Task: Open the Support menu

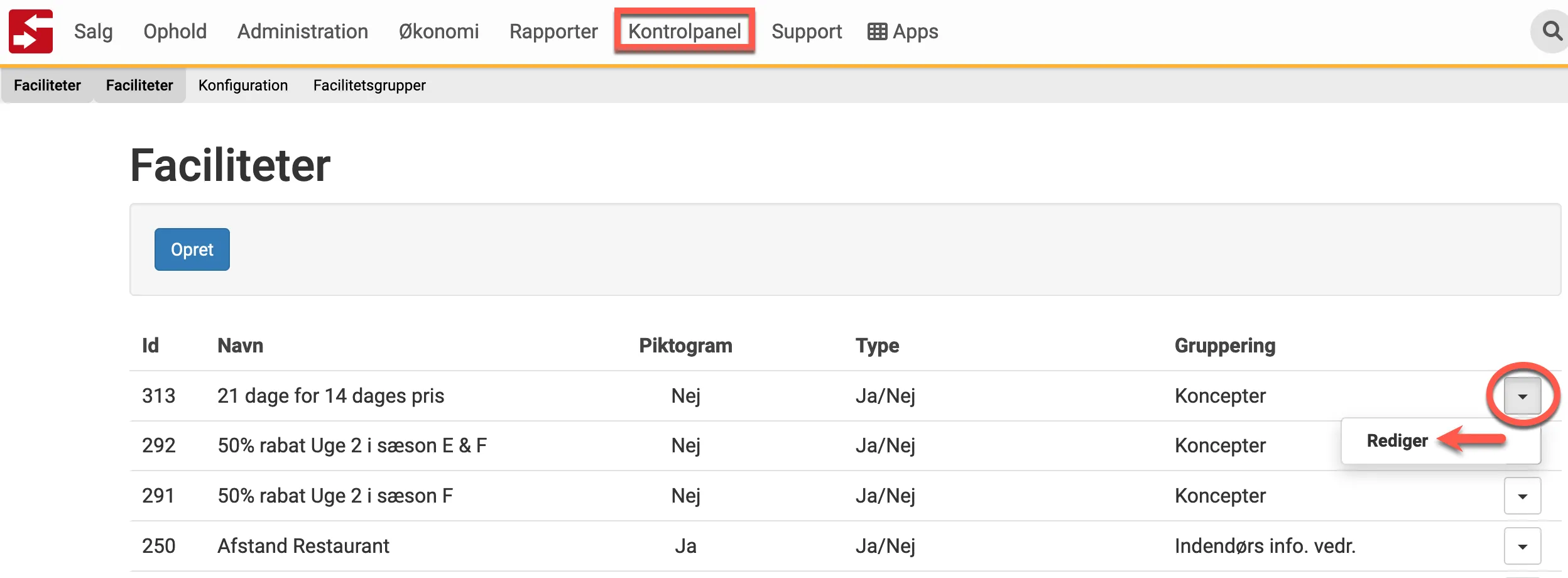Action: click(x=806, y=31)
